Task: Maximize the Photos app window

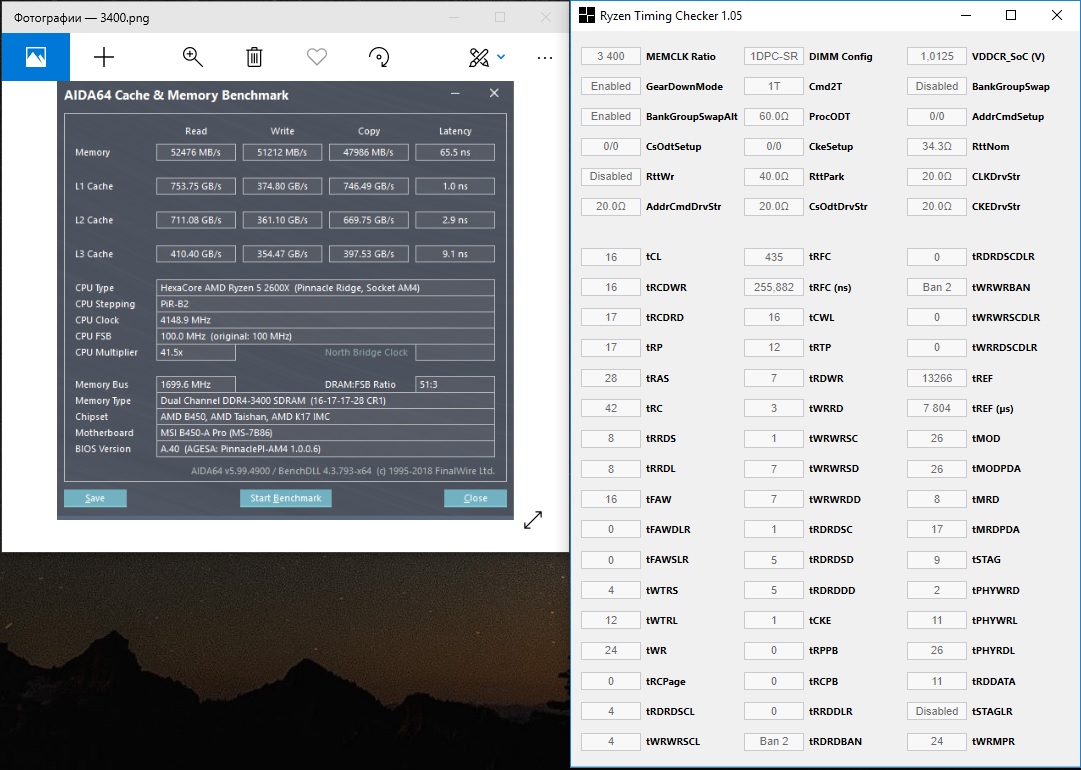Action: 500,17
